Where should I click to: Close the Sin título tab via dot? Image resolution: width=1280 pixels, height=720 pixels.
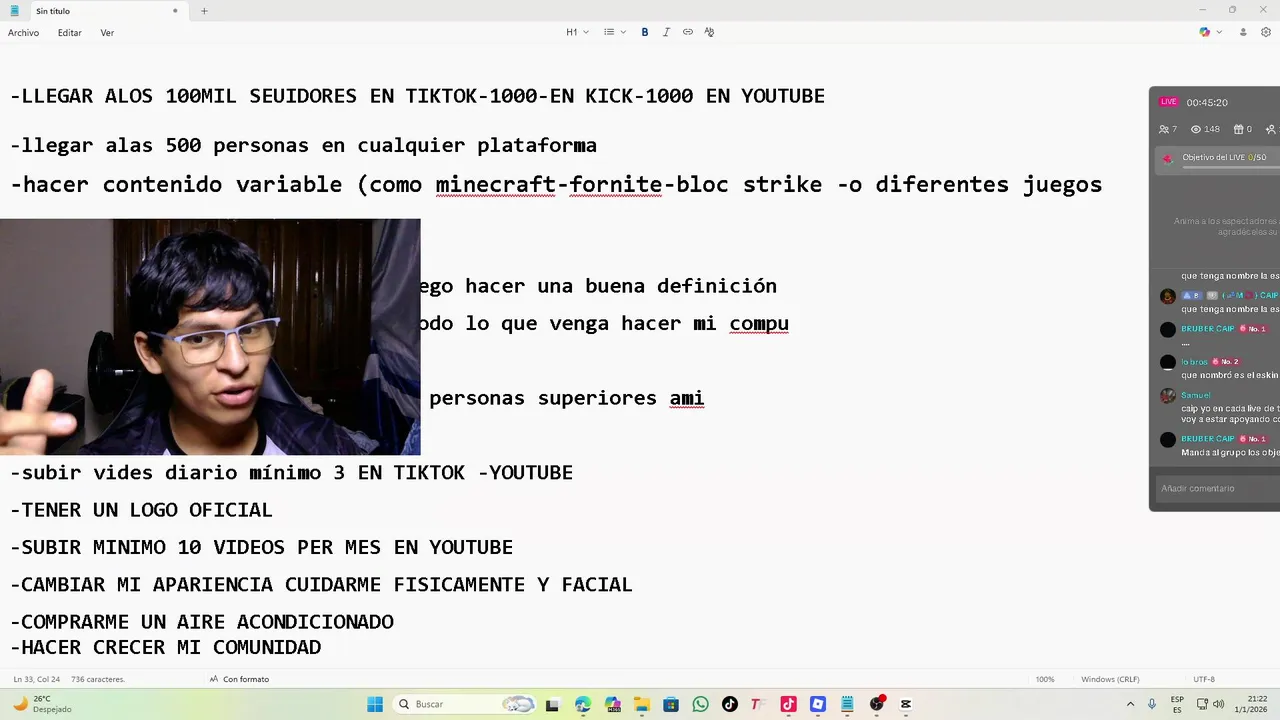[x=175, y=11]
